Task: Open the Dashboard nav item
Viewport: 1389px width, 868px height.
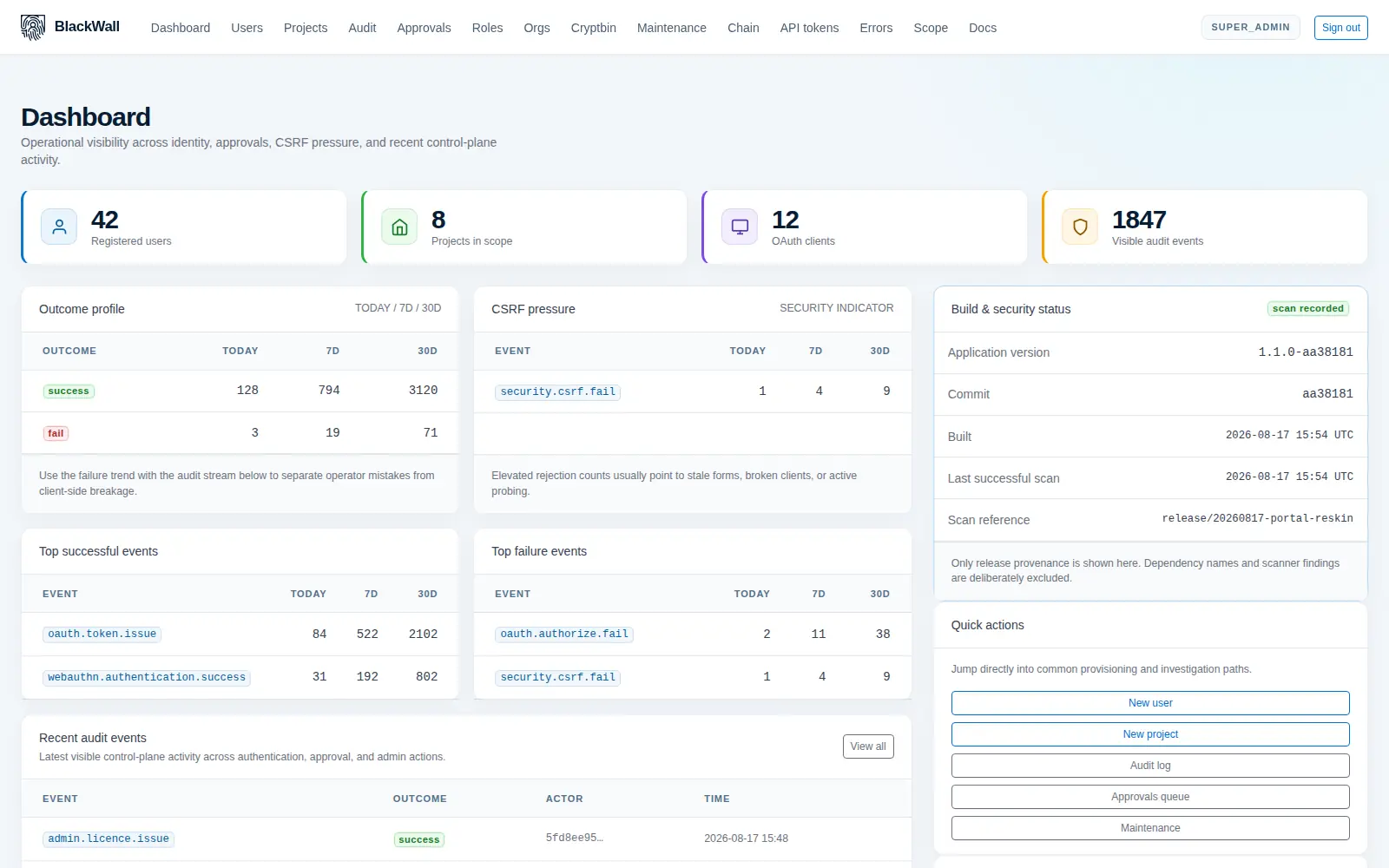Action: (181, 28)
